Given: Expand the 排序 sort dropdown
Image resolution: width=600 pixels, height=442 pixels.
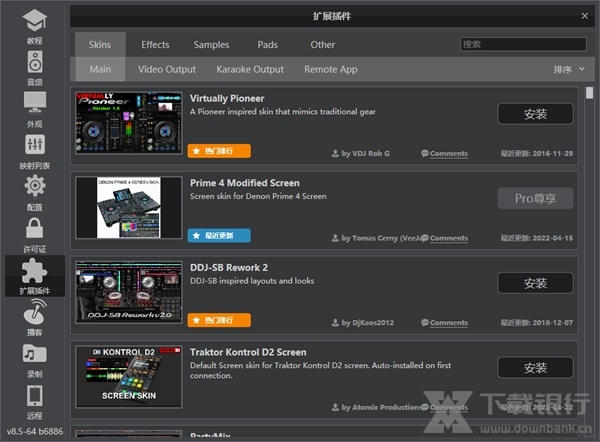Looking at the screenshot, I should pyautogui.click(x=569, y=69).
